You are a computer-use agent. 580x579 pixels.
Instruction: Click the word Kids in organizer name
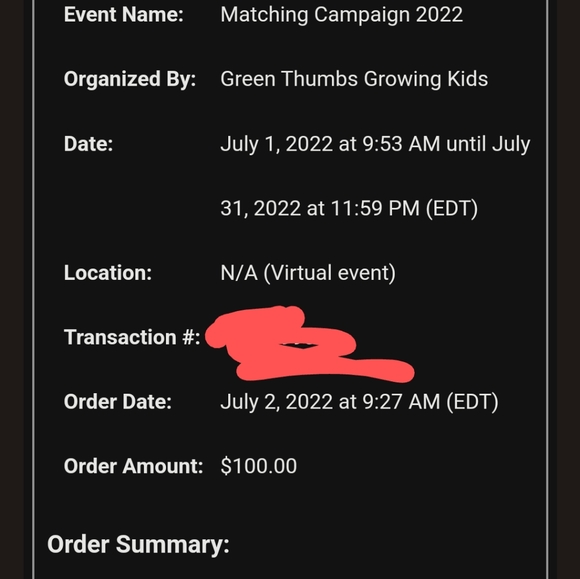[468, 79]
